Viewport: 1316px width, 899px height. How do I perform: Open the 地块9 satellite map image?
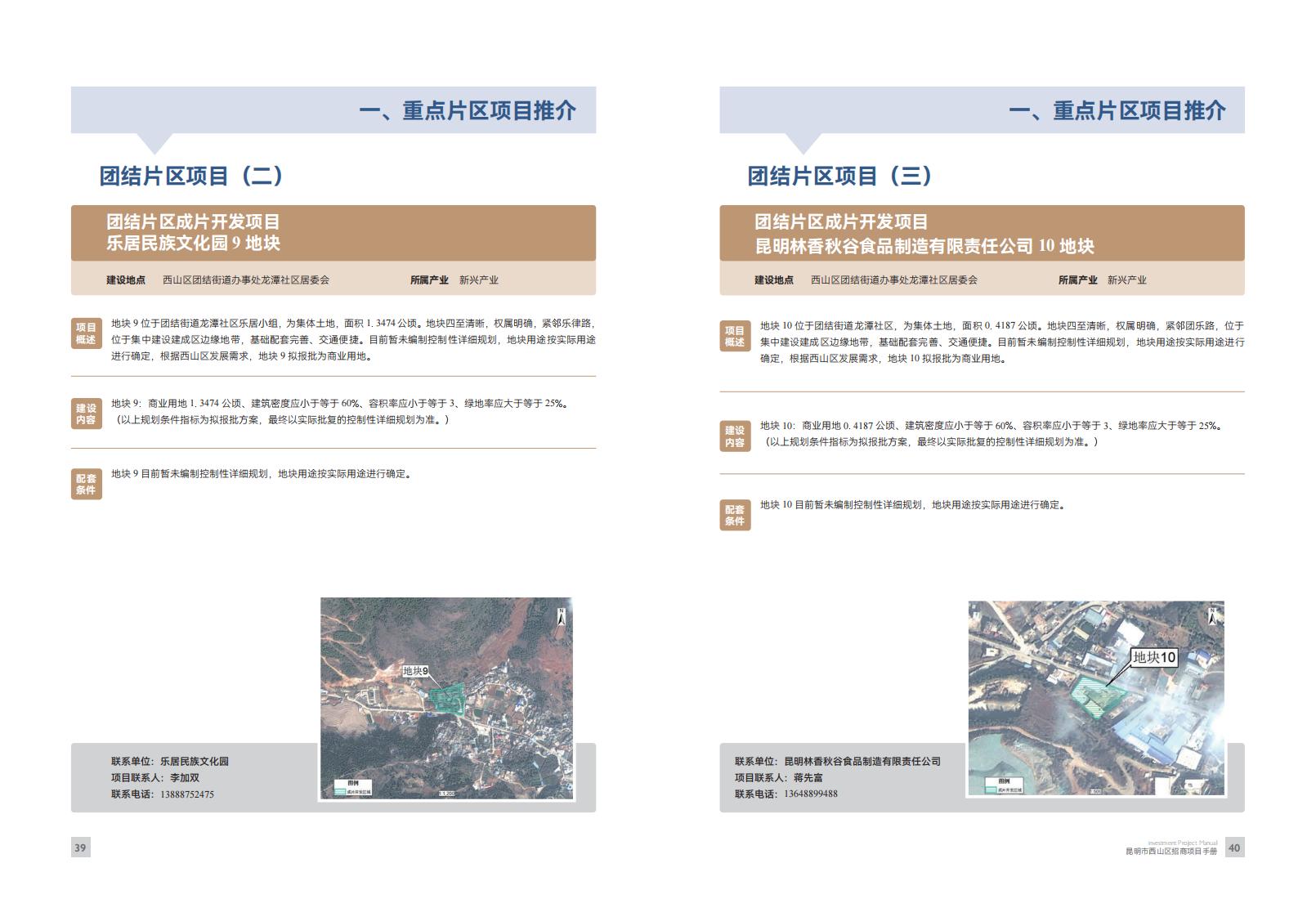pos(446,699)
